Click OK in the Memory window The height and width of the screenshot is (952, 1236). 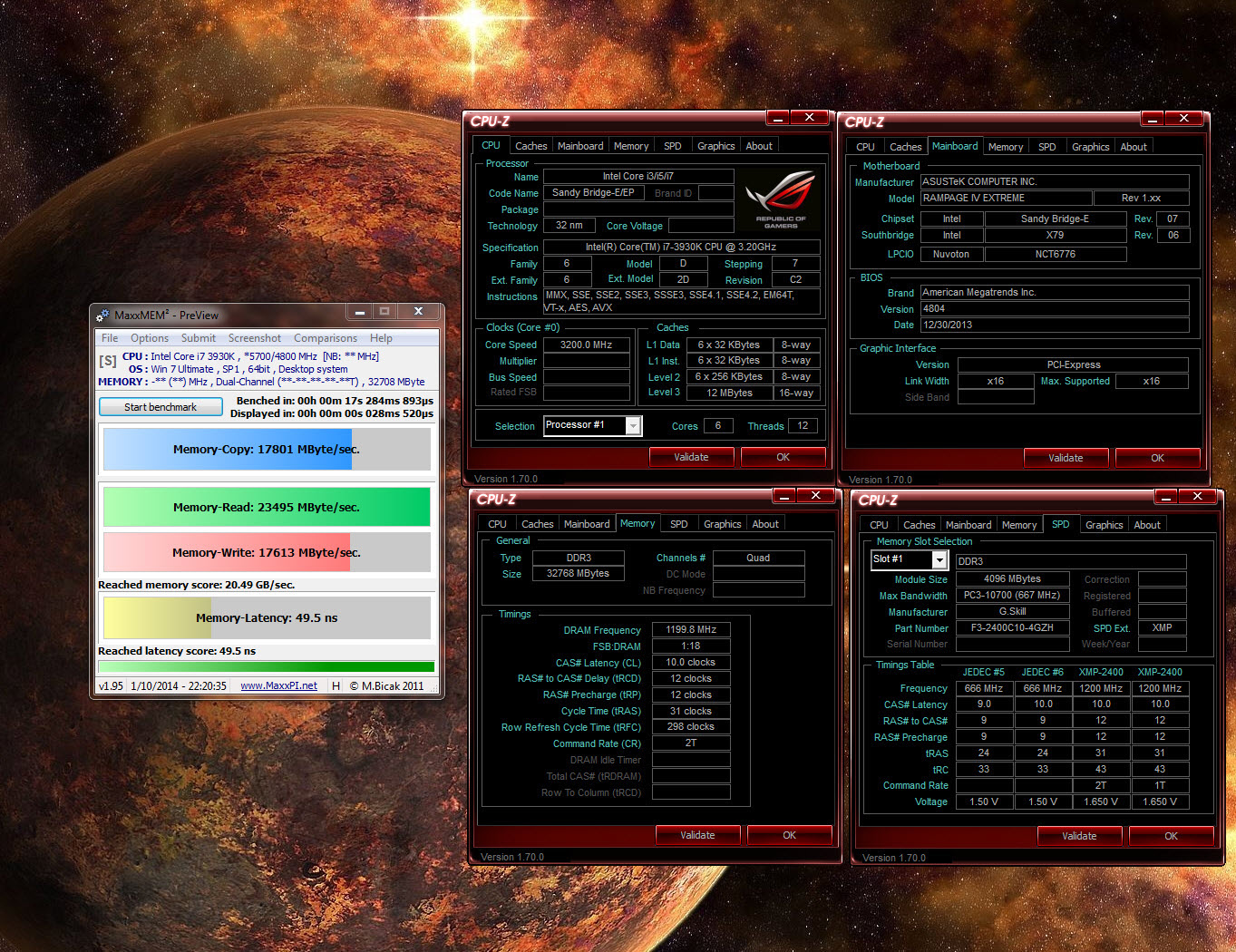(790, 835)
